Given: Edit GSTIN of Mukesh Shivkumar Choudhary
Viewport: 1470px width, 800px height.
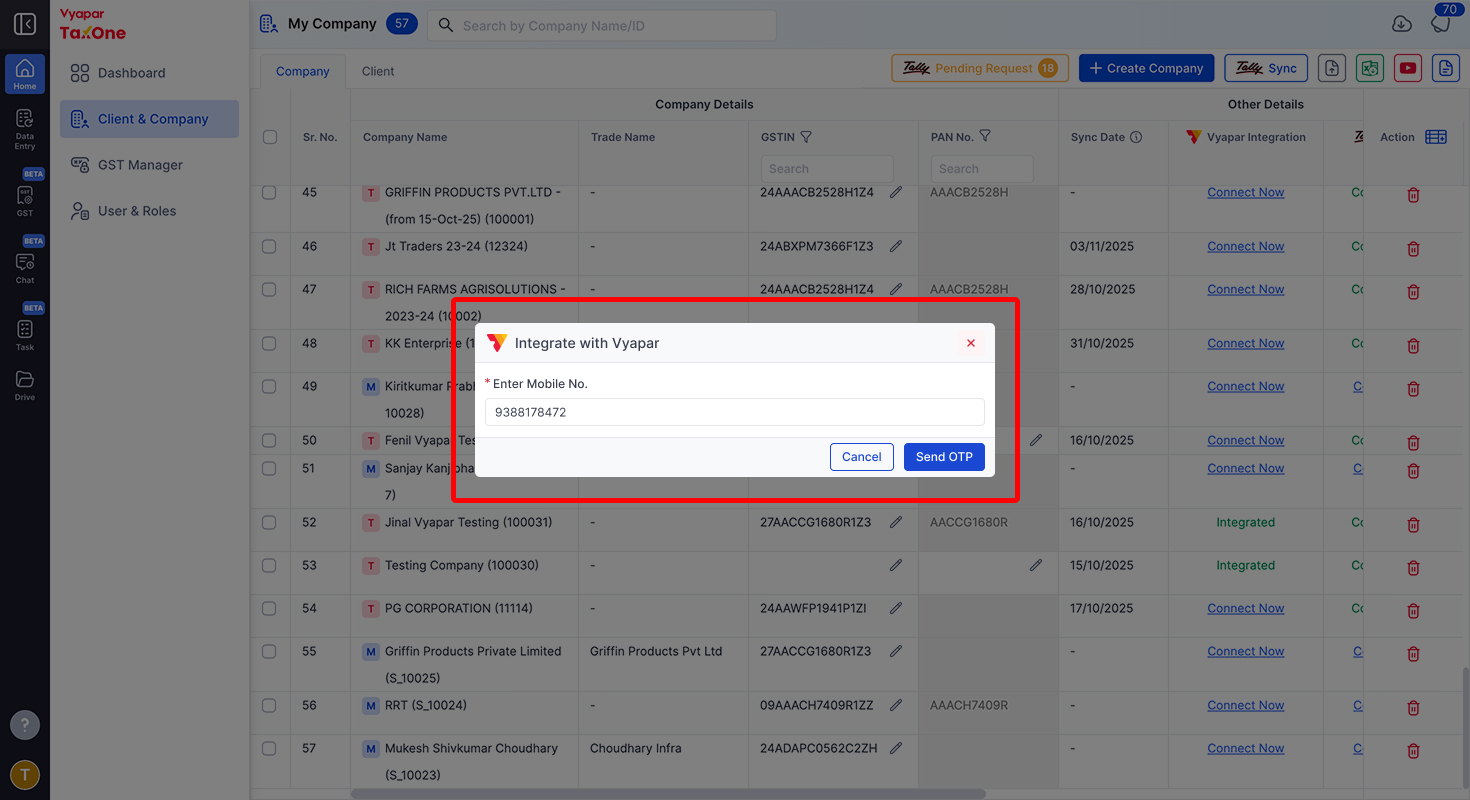Looking at the screenshot, I should point(896,748).
